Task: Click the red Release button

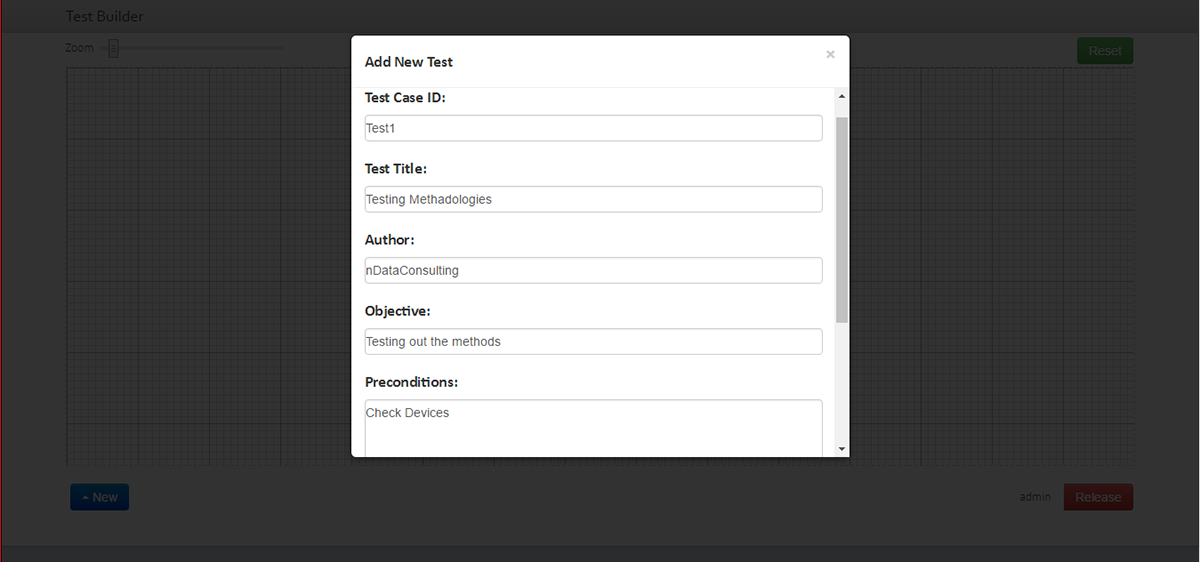Action: [1098, 497]
